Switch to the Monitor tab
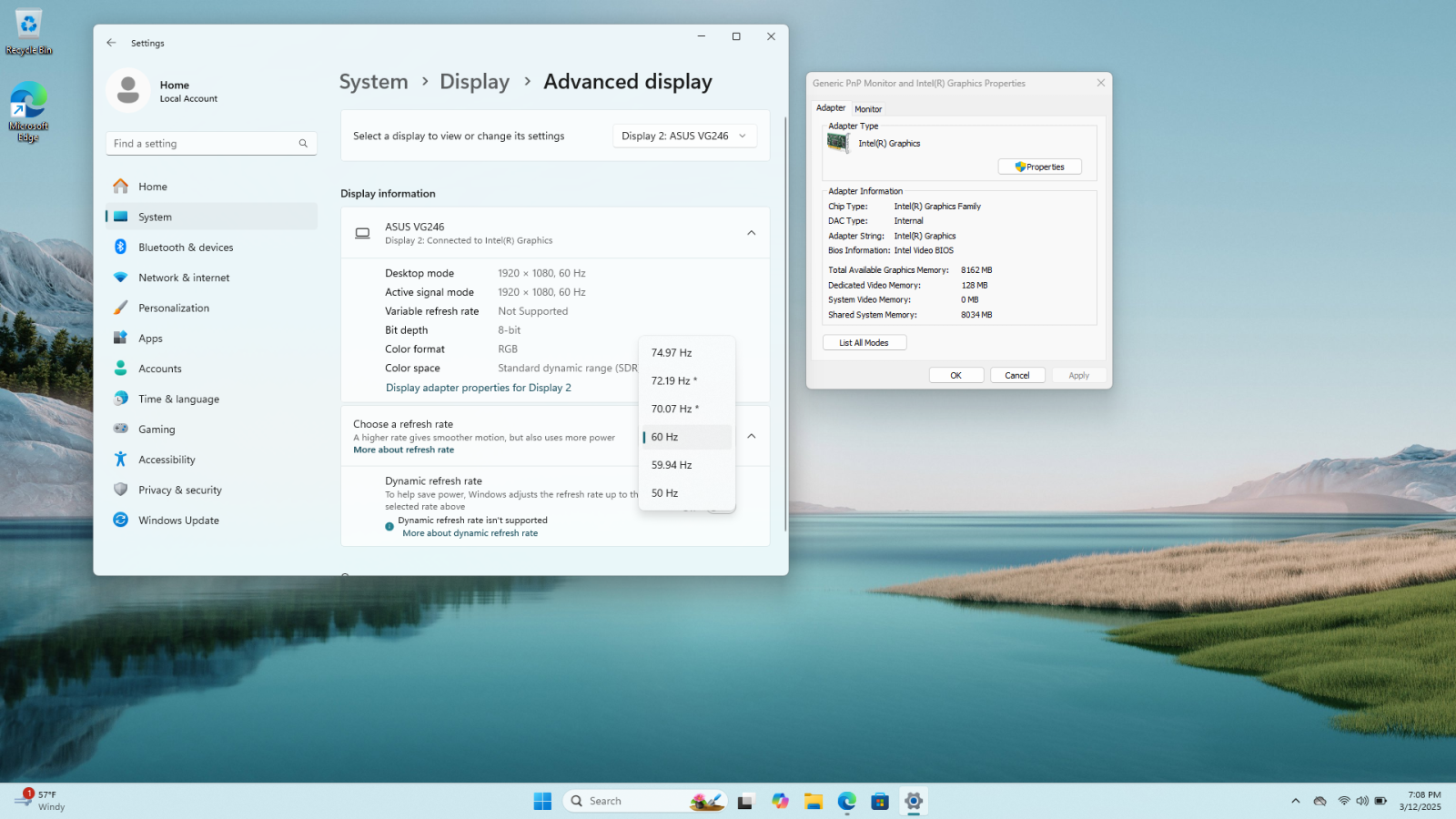The image size is (1456, 819). pos(868,109)
